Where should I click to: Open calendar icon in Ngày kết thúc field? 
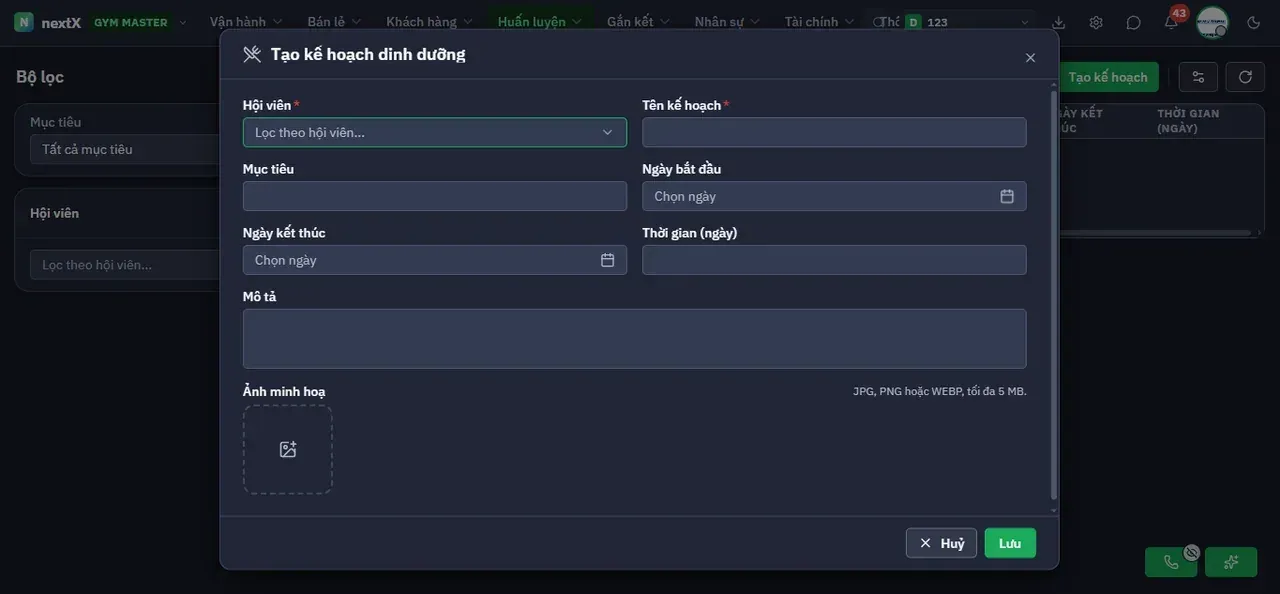click(x=607, y=260)
